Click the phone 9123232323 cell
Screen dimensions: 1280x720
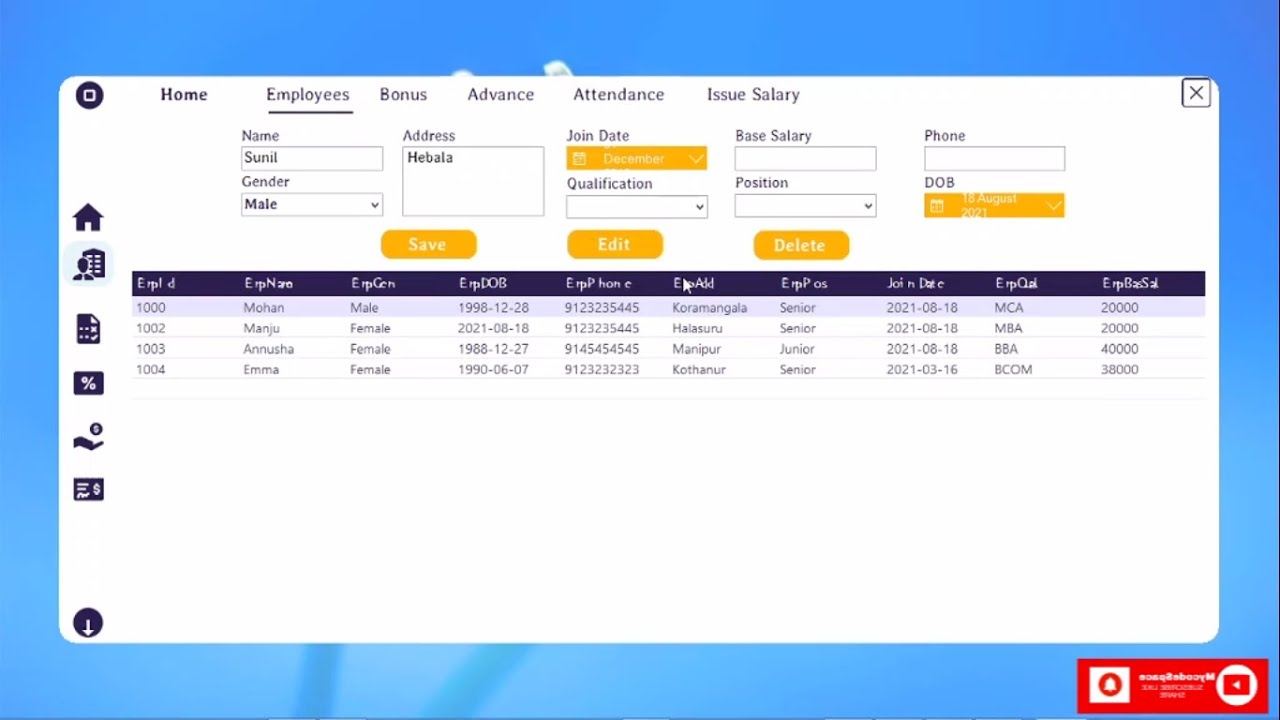coord(602,369)
